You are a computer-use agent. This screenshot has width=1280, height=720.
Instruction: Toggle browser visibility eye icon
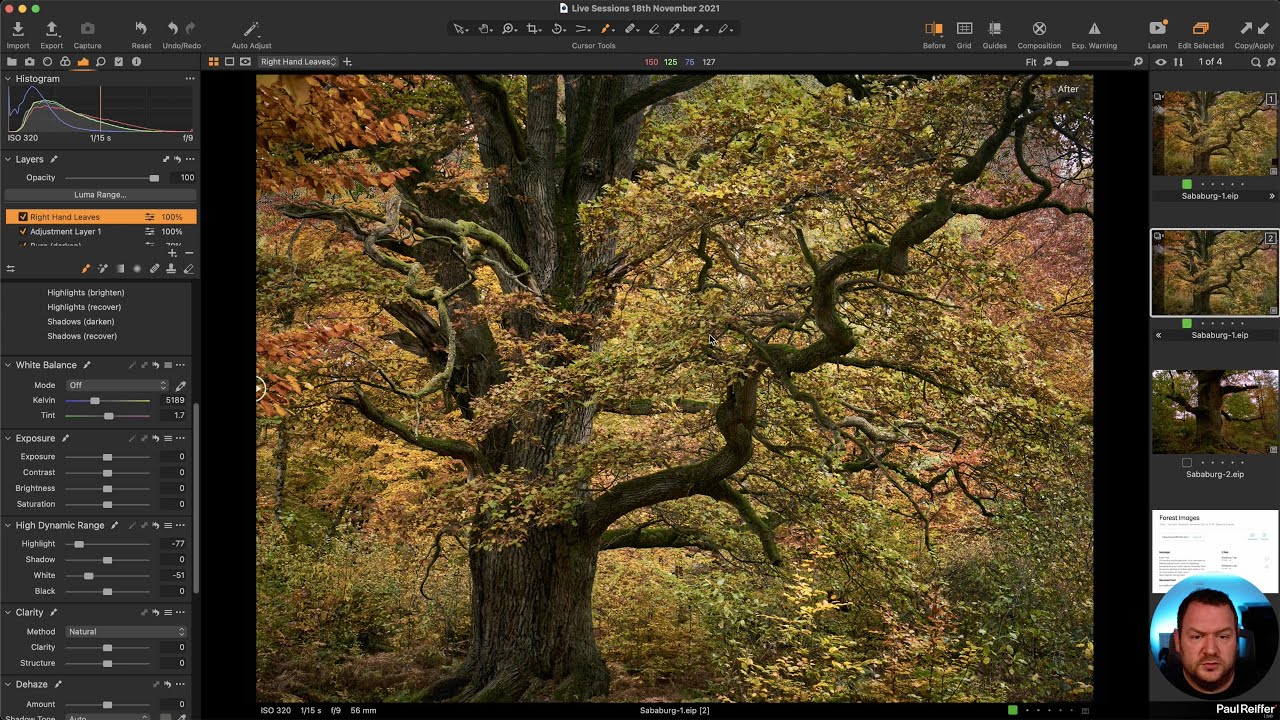tap(1161, 62)
